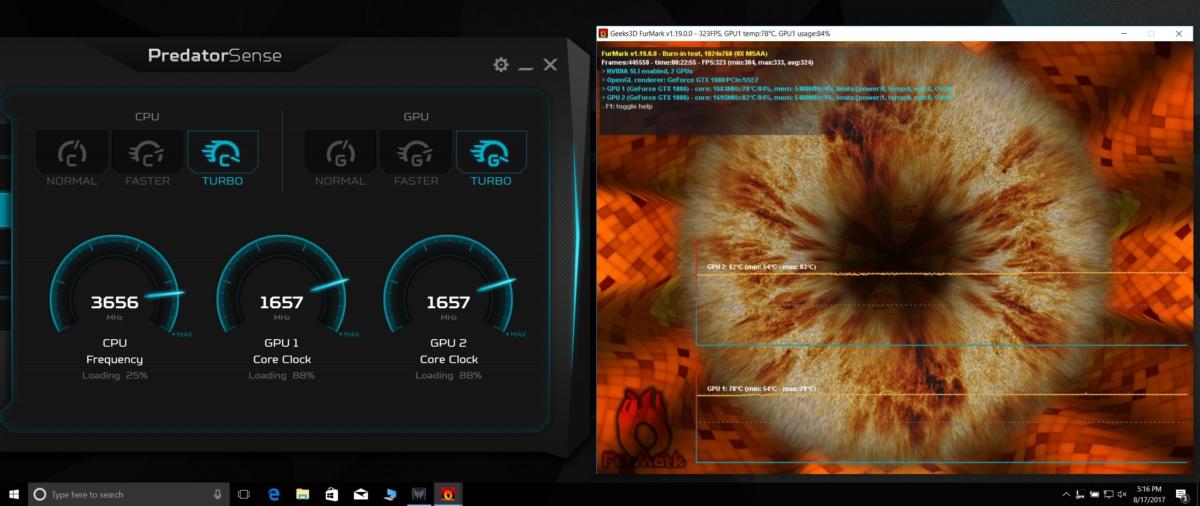
Task: Open Microsoft Store from taskbar
Action: (x=332, y=494)
